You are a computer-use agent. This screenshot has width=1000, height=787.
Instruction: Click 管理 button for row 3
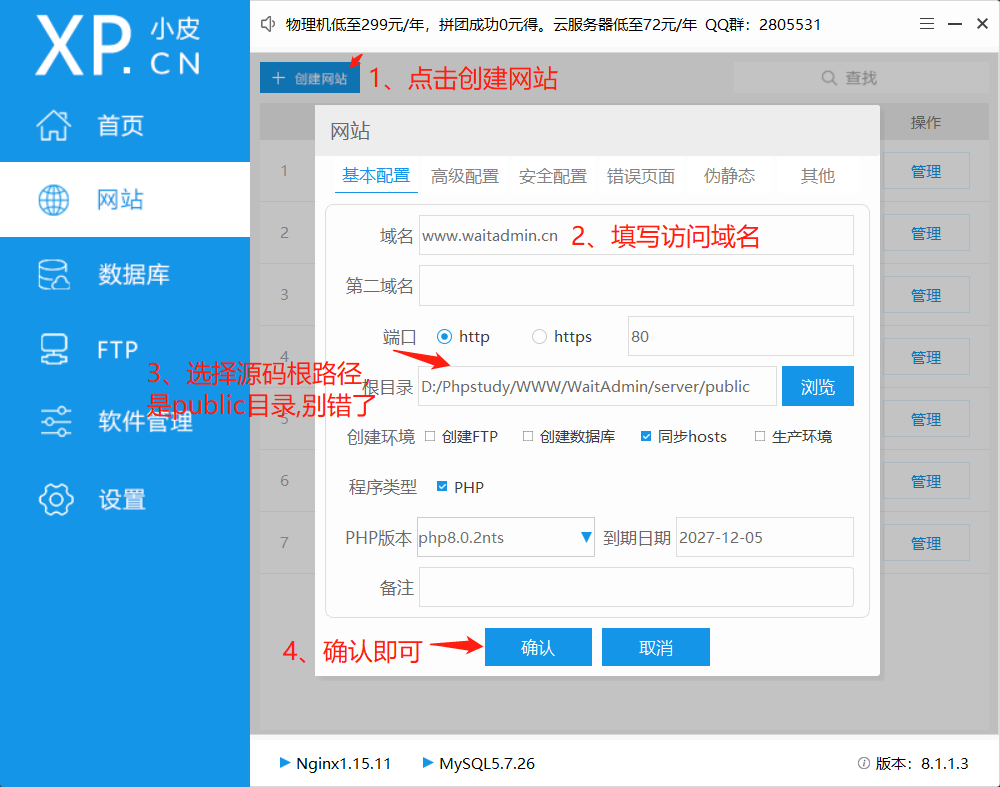[x=926, y=295]
